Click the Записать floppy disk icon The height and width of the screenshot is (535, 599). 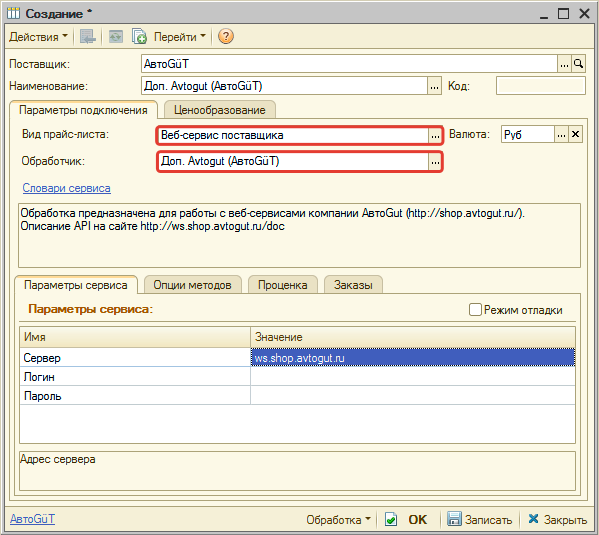(454, 519)
